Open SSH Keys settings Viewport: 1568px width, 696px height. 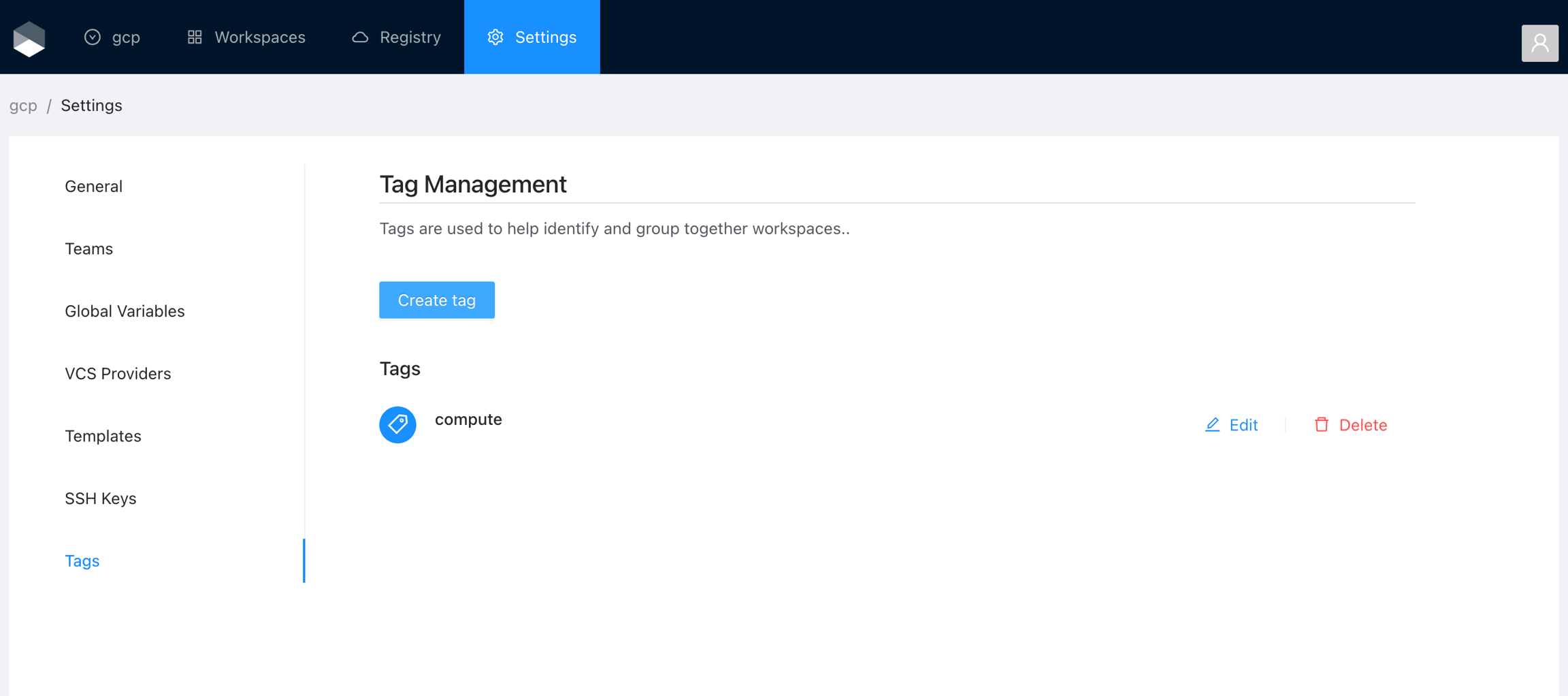(x=101, y=499)
